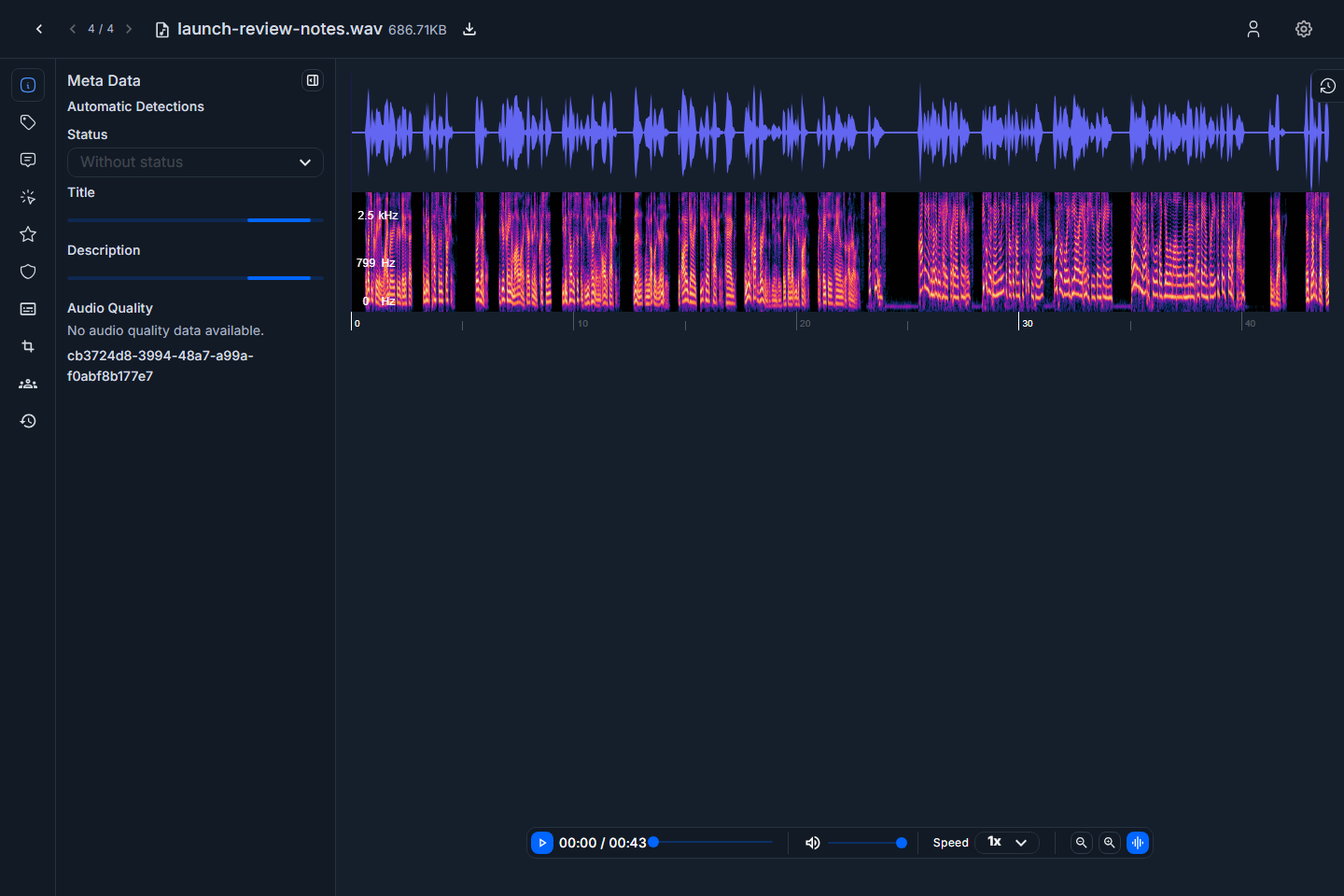
Task: Open the people group sidebar icon
Action: pos(28,384)
